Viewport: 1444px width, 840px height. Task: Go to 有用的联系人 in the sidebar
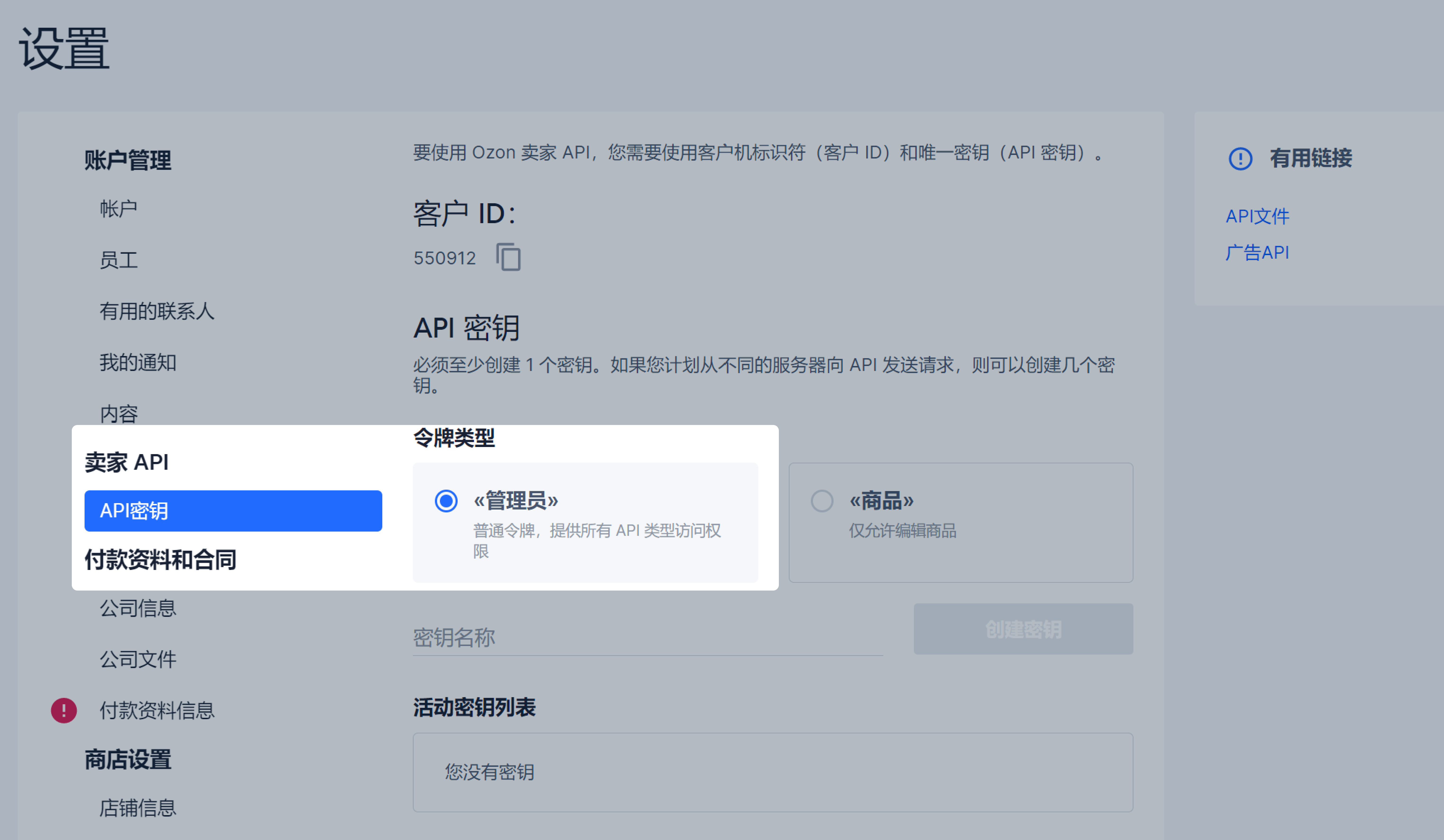[157, 311]
